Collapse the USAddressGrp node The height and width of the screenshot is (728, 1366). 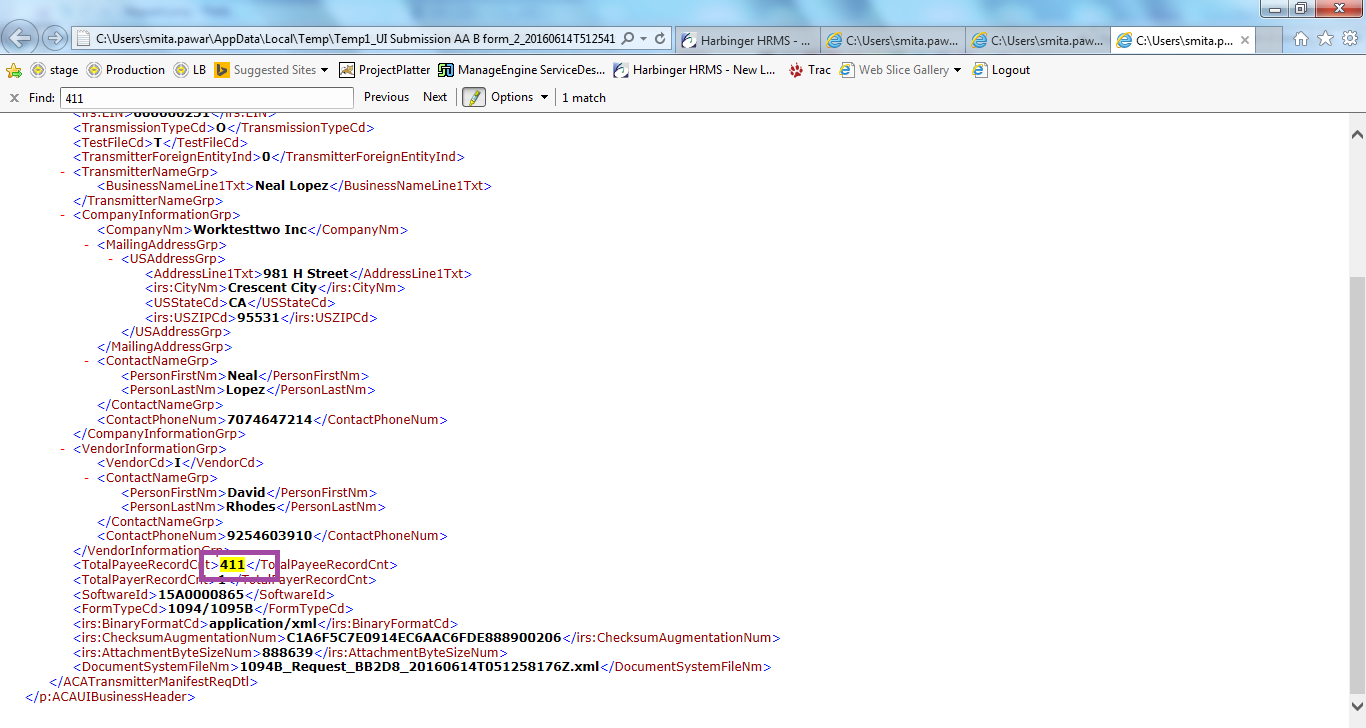(x=110, y=258)
